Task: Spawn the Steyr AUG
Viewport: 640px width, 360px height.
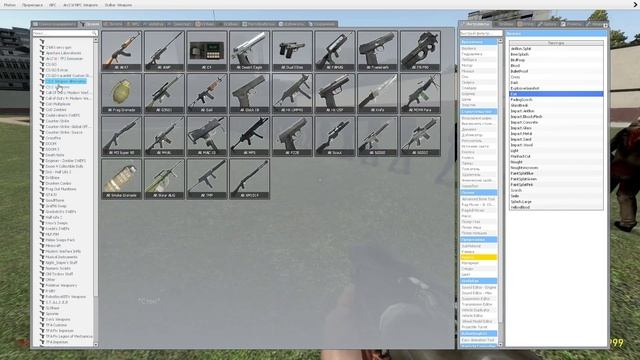Action: click(x=164, y=179)
